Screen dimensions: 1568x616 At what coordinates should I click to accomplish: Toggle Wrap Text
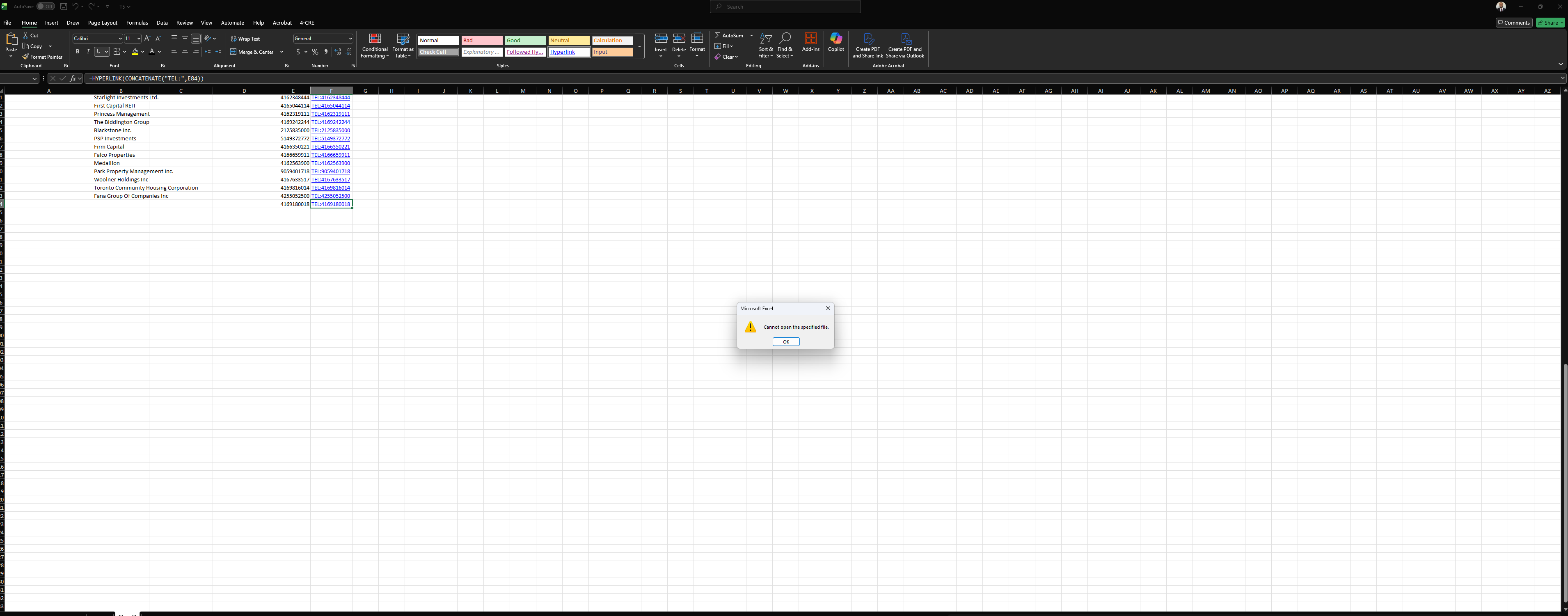[245, 38]
